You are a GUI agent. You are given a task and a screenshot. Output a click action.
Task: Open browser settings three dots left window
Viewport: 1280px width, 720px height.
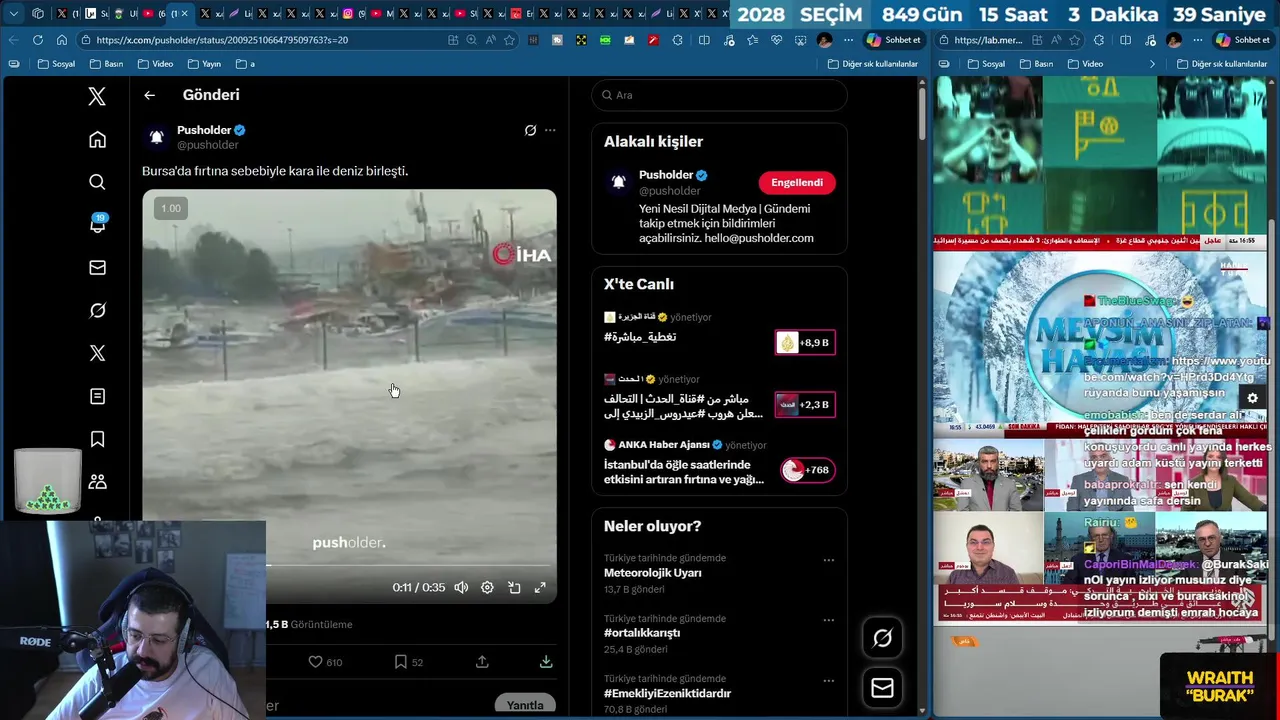tap(848, 40)
